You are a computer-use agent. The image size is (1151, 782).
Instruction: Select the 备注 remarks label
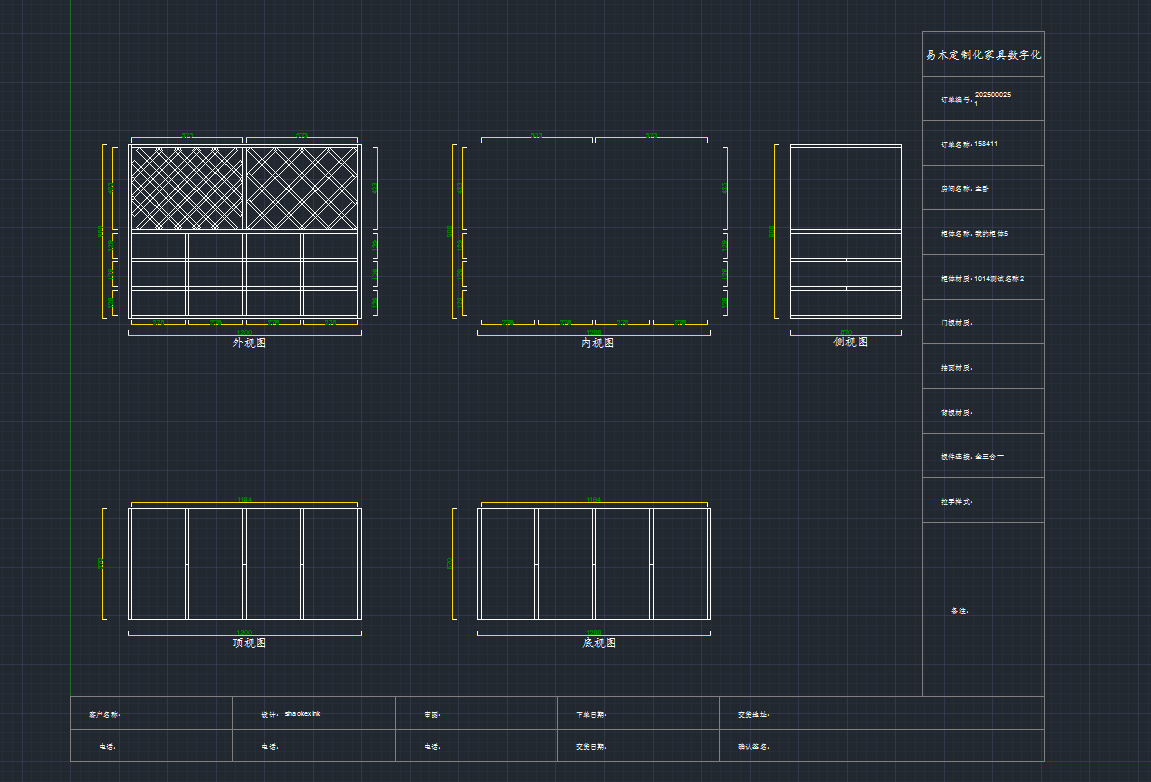pyautogui.click(x=959, y=611)
